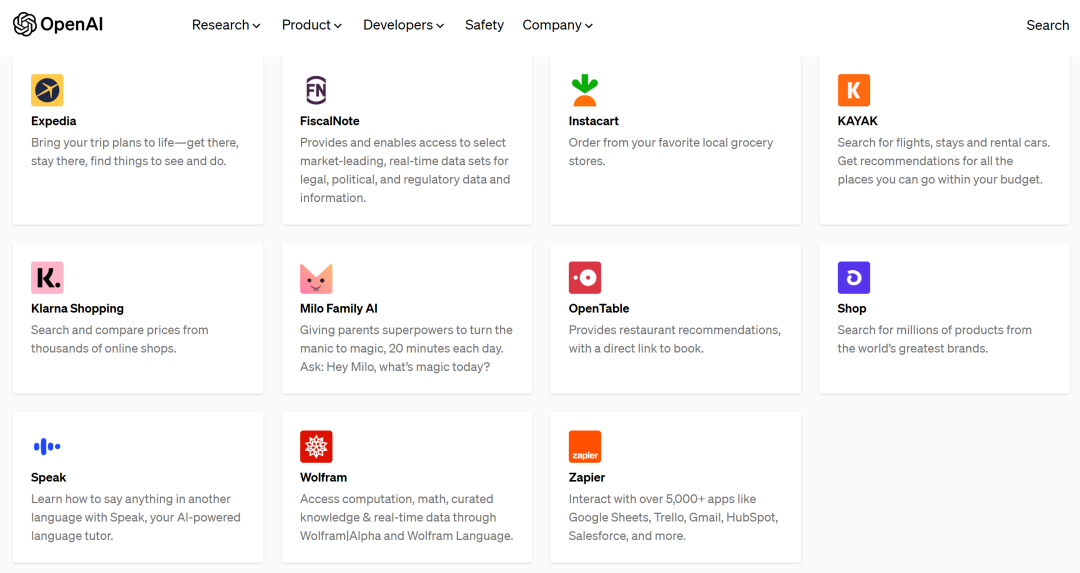This screenshot has width=1080, height=573.
Task: Open the Safety menu item
Action: click(484, 25)
